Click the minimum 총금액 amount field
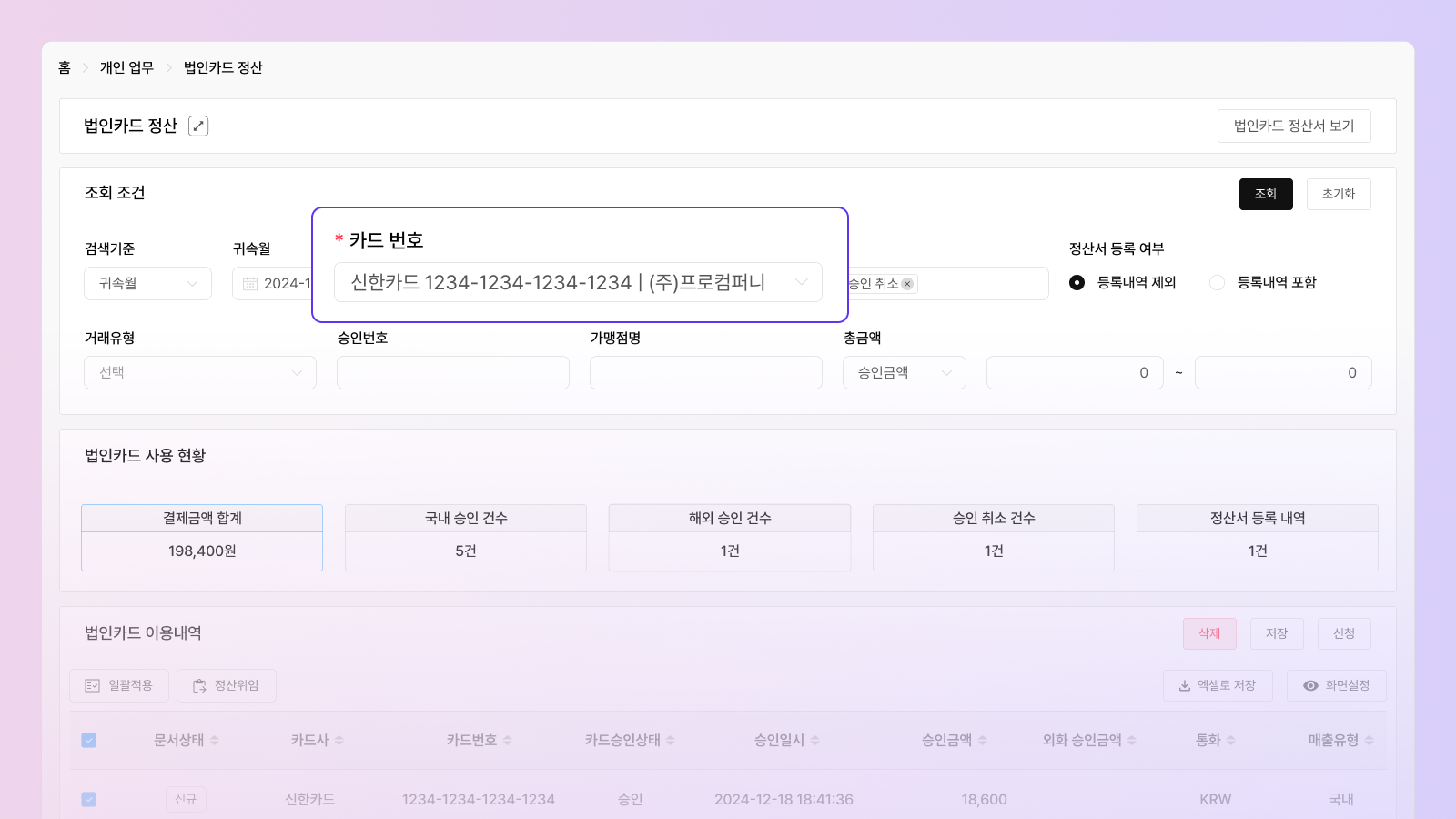This screenshot has width=1456, height=819. pos(1075,373)
